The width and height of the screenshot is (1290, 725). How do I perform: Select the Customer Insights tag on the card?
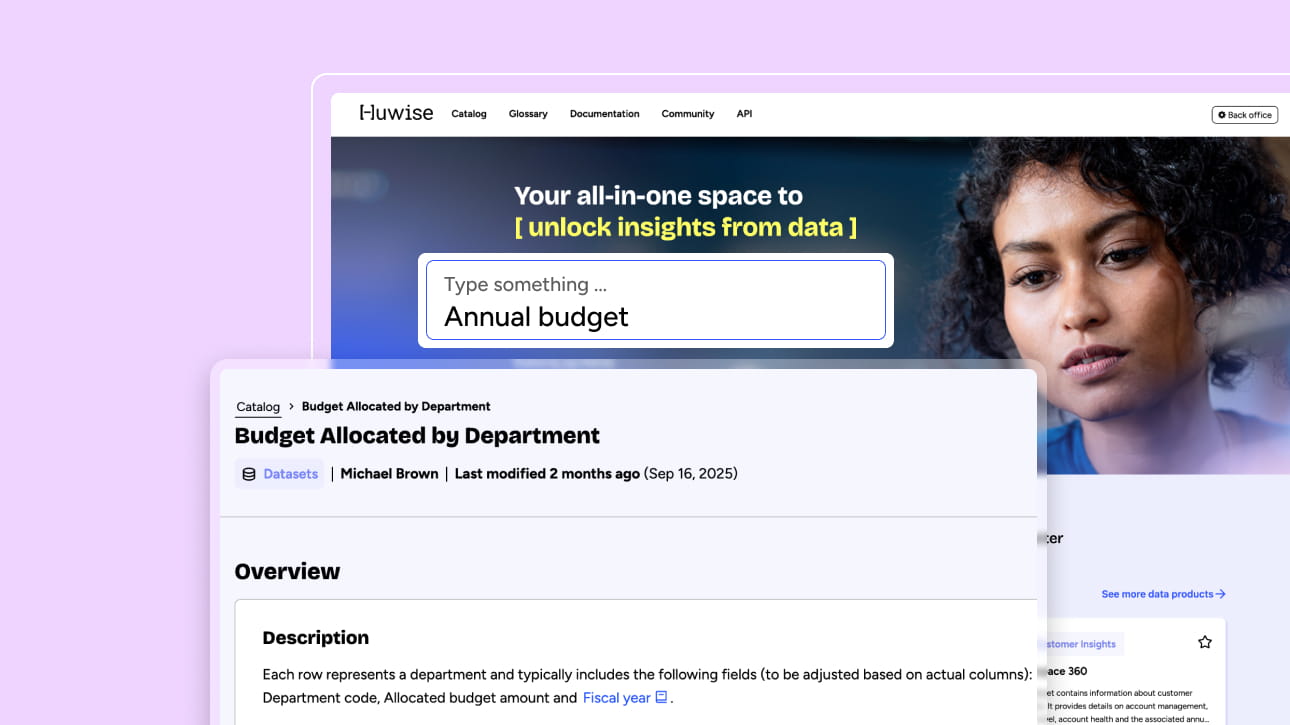(x=1082, y=644)
